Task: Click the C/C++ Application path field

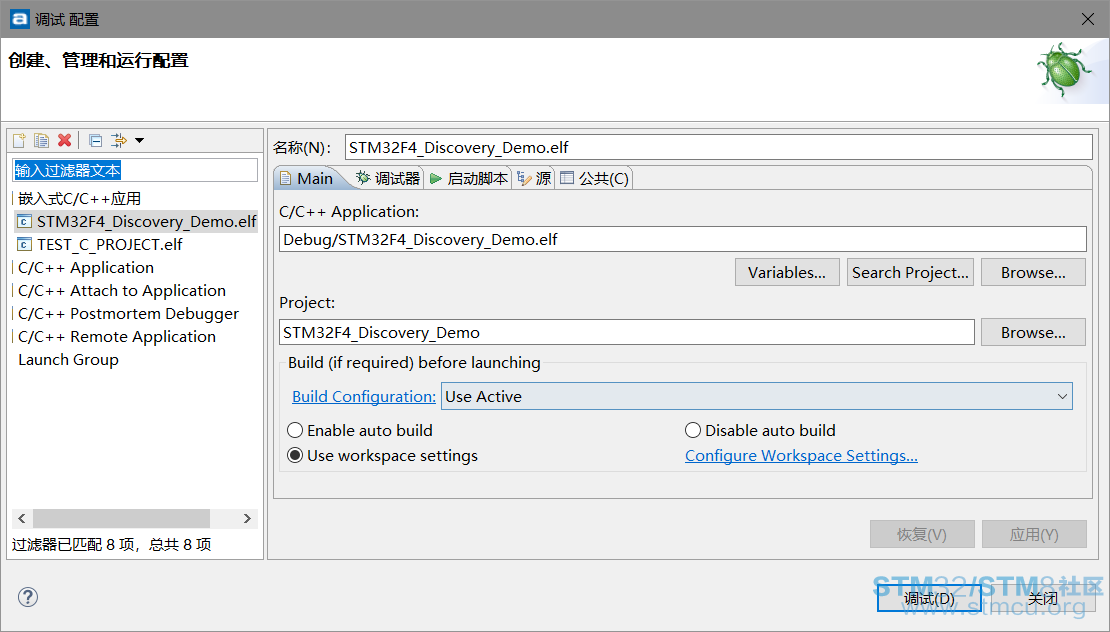Action: [682, 239]
